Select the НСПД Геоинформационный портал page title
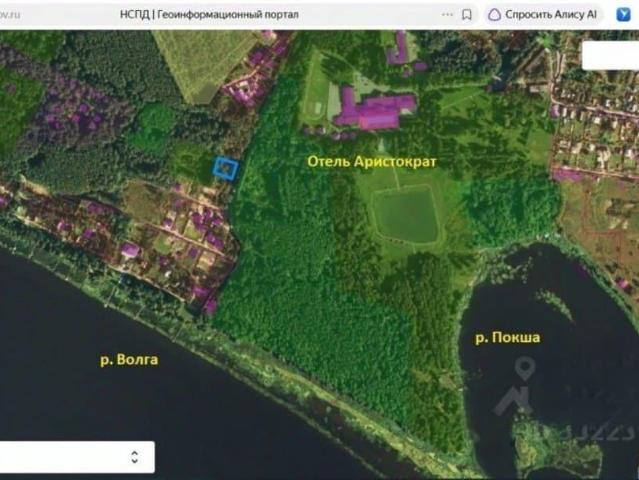The width and height of the screenshot is (639, 480). [x=209, y=15]
